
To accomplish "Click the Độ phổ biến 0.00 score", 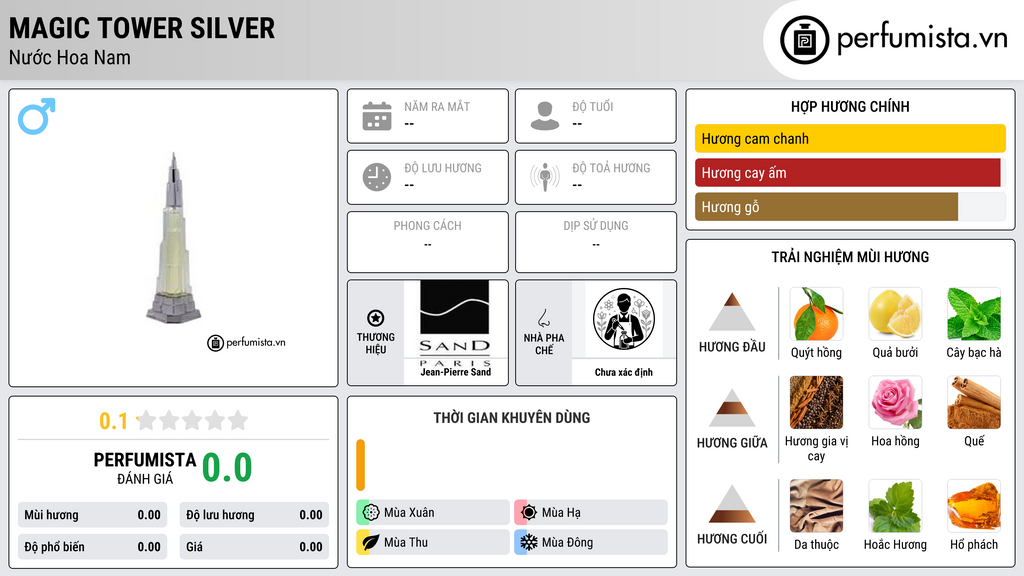I will pos(92,547).
